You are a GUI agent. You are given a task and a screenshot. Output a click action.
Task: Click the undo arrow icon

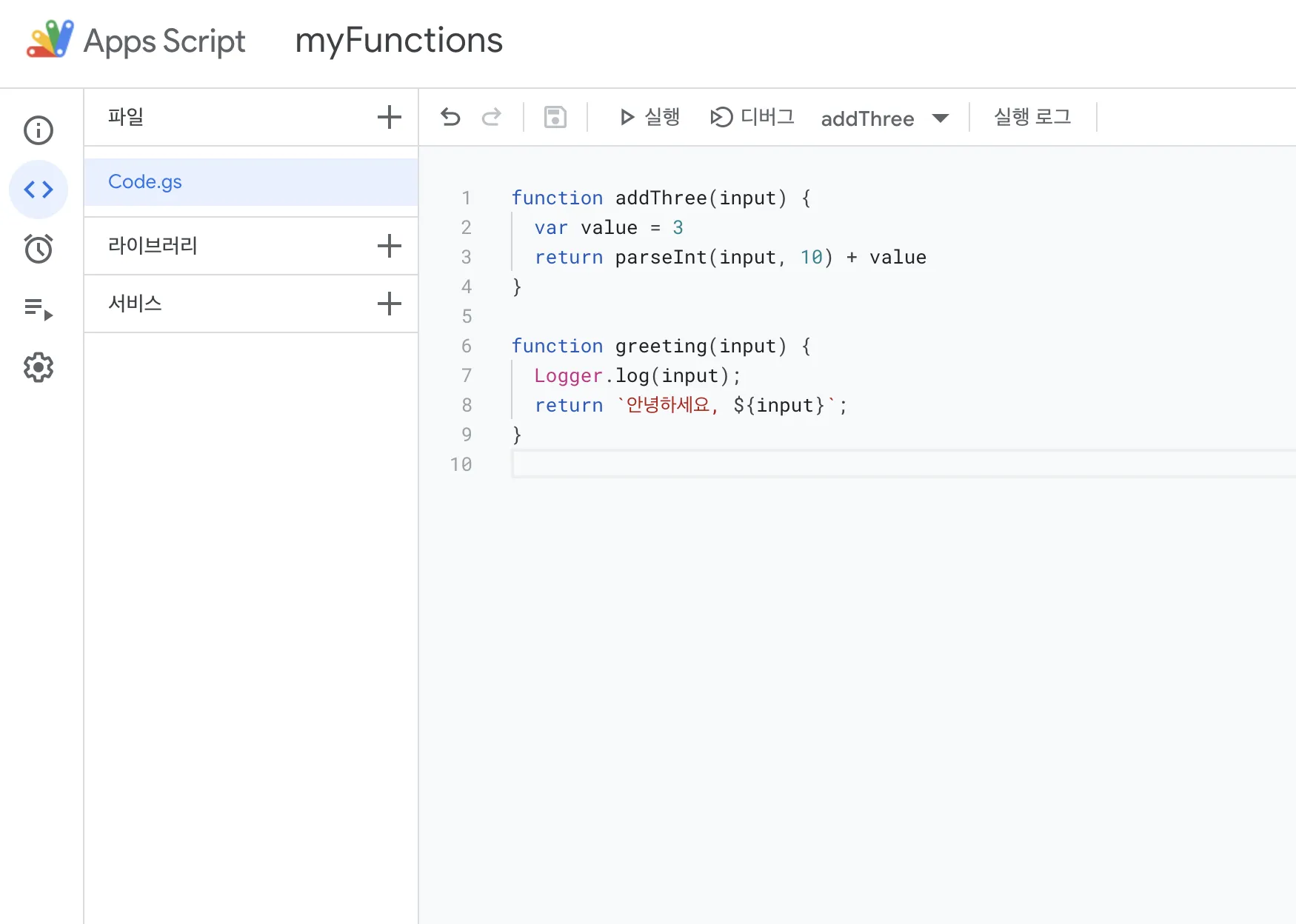[450, 117]
